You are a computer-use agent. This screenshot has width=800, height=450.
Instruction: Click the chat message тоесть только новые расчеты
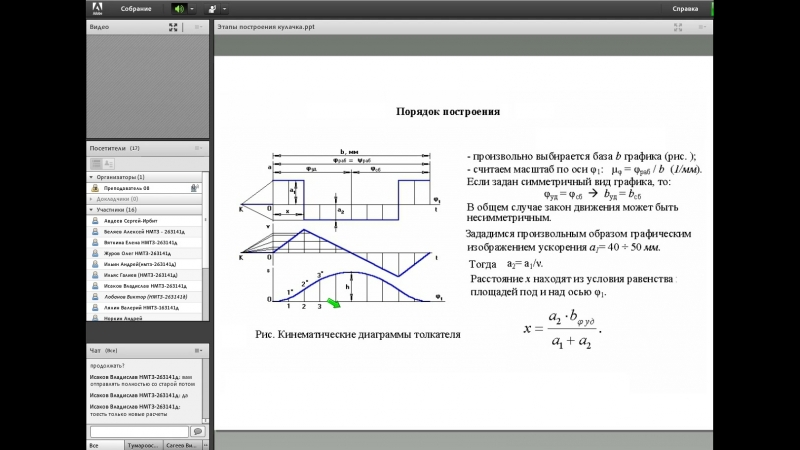(x=129, y=414)
